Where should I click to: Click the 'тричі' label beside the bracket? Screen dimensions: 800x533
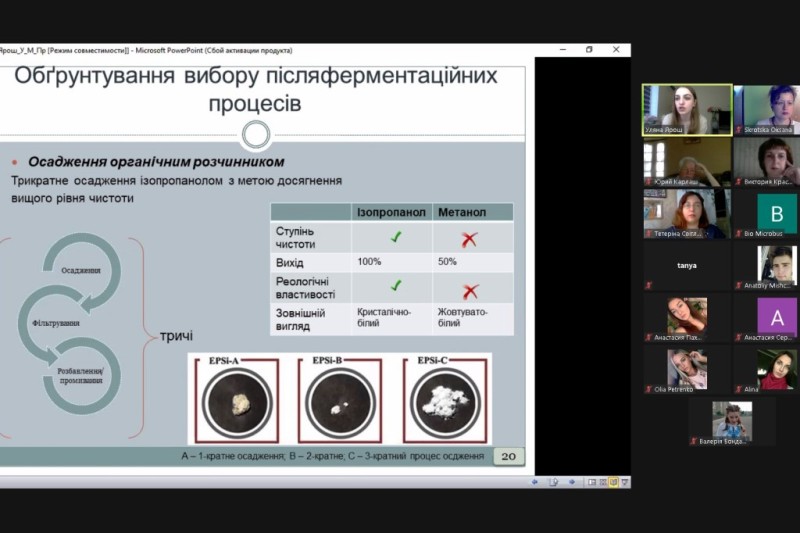pos(177,336)
